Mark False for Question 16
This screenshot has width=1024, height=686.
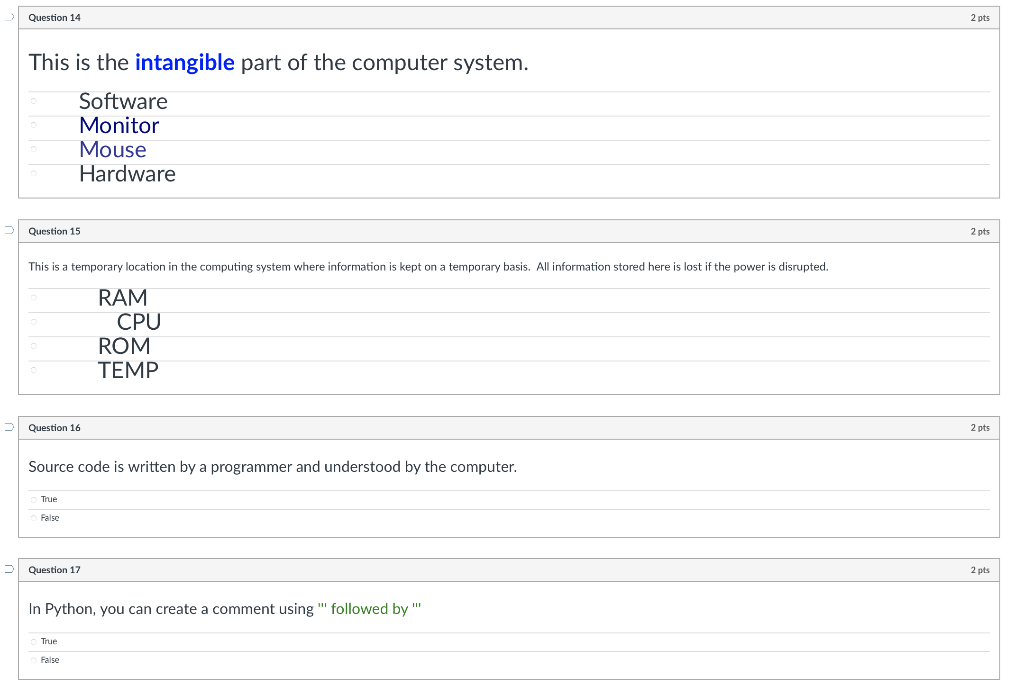pos(33,518)
